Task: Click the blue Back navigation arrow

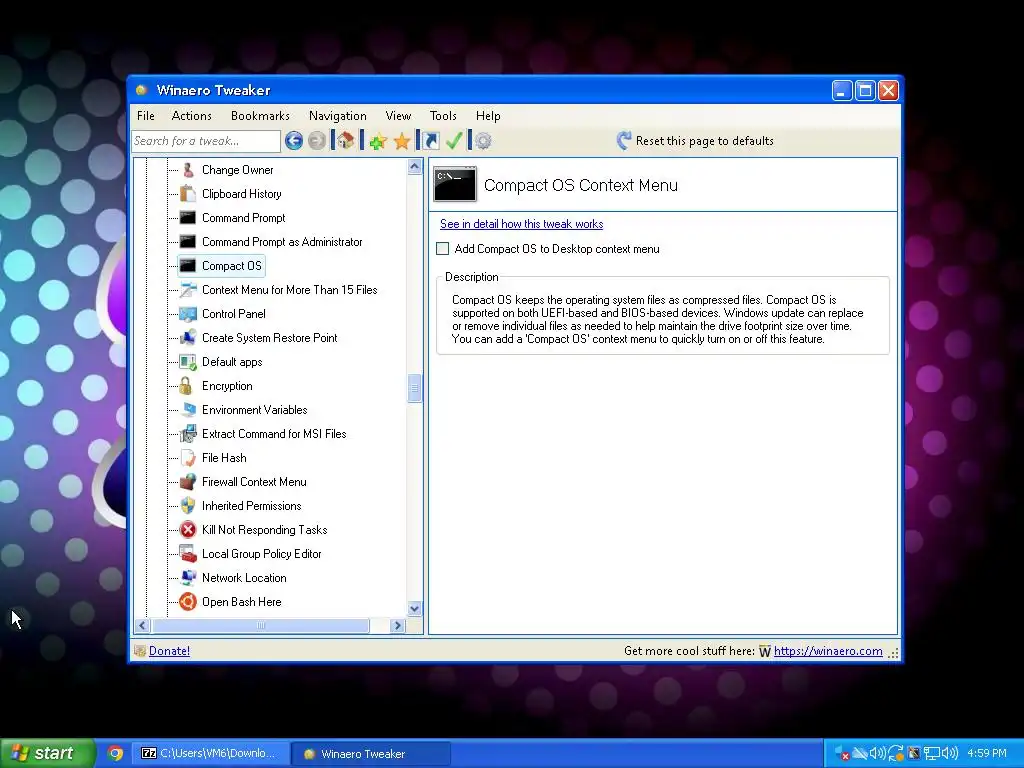Action: 294,140
